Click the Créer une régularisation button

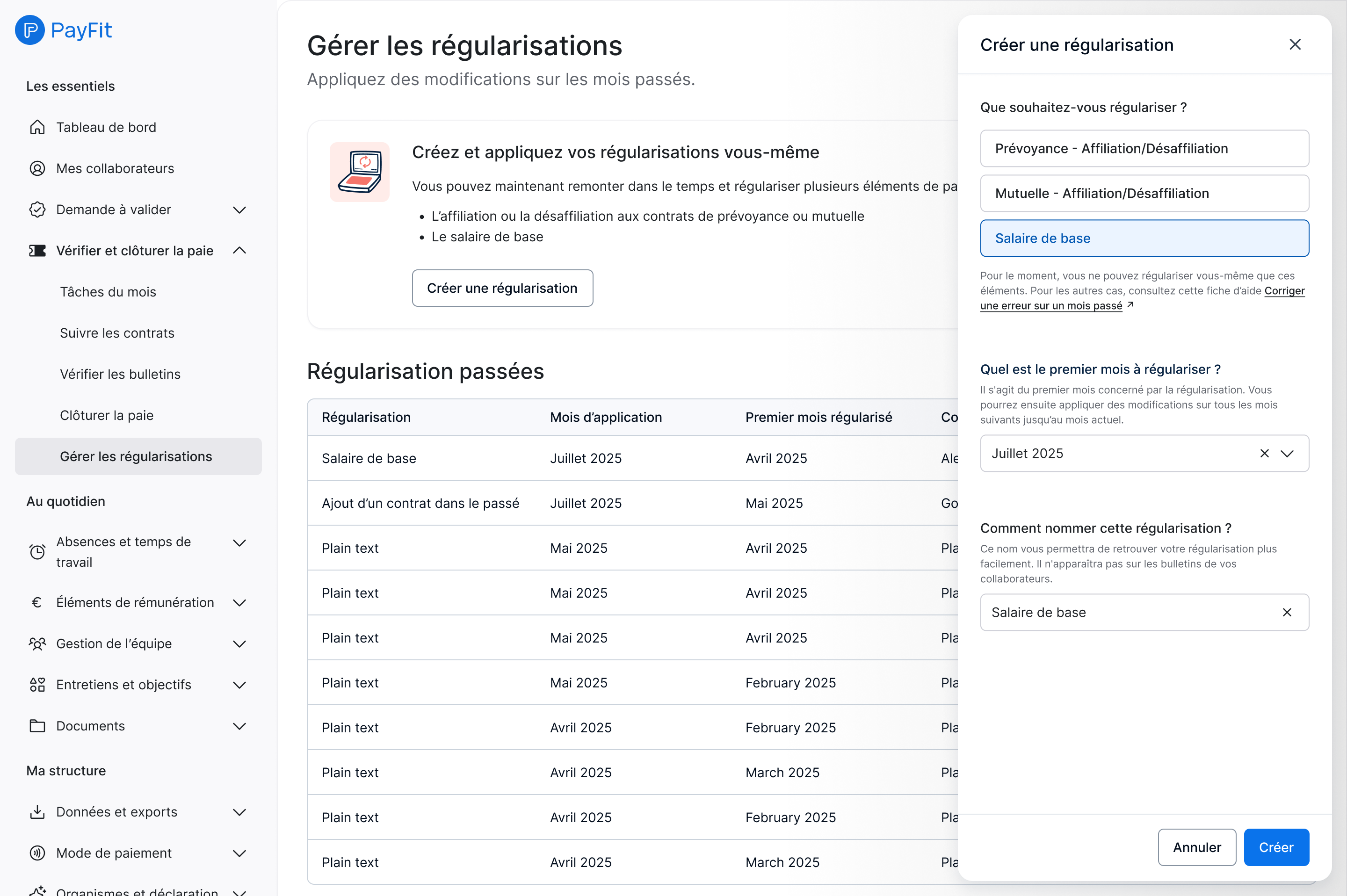[502, 288]
